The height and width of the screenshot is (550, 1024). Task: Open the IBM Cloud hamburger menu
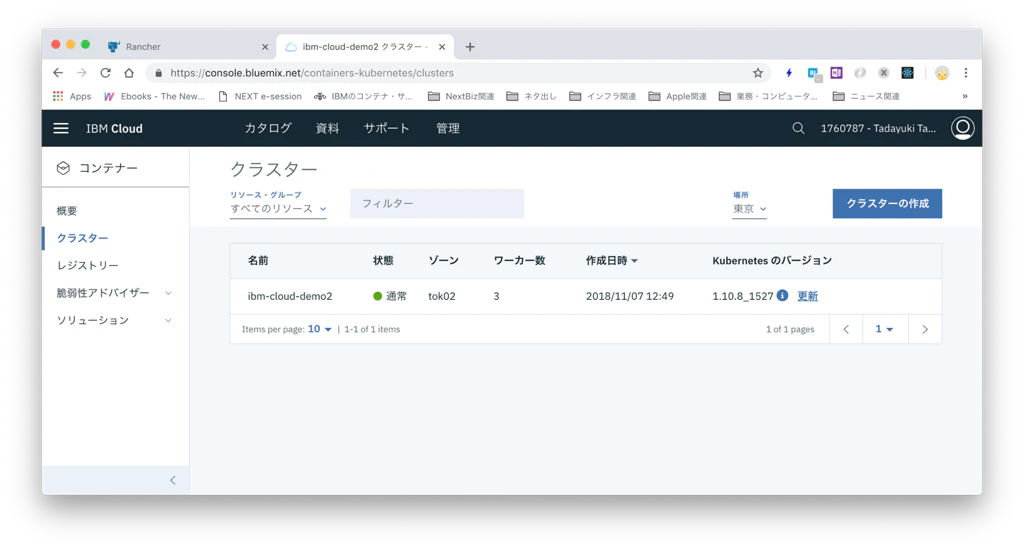click(61, 128)
